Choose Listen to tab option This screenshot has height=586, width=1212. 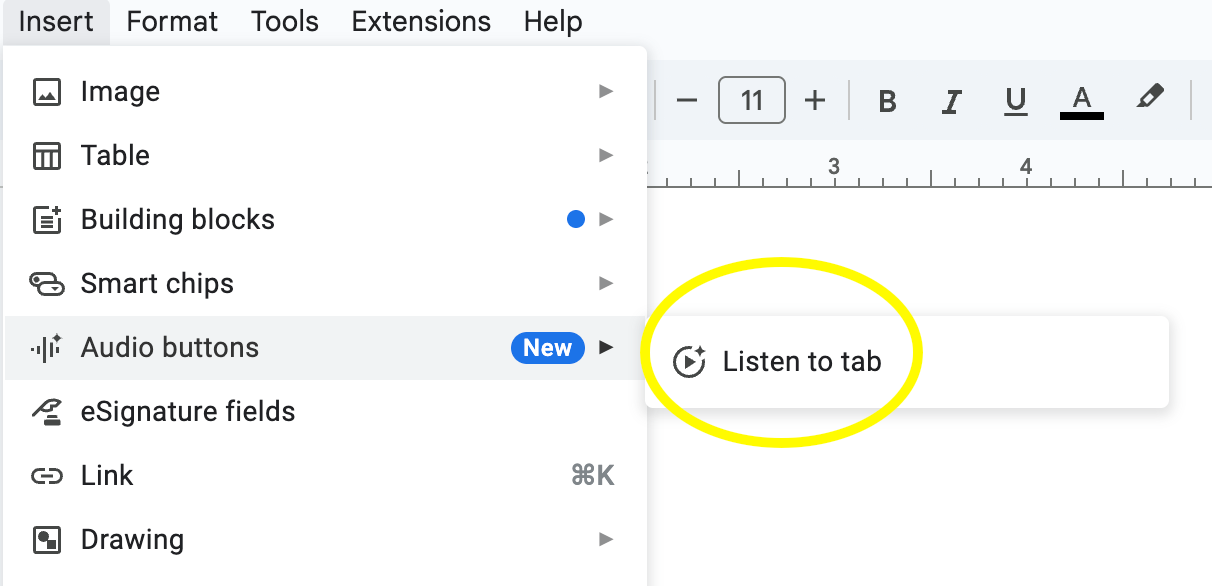(801, 361)
